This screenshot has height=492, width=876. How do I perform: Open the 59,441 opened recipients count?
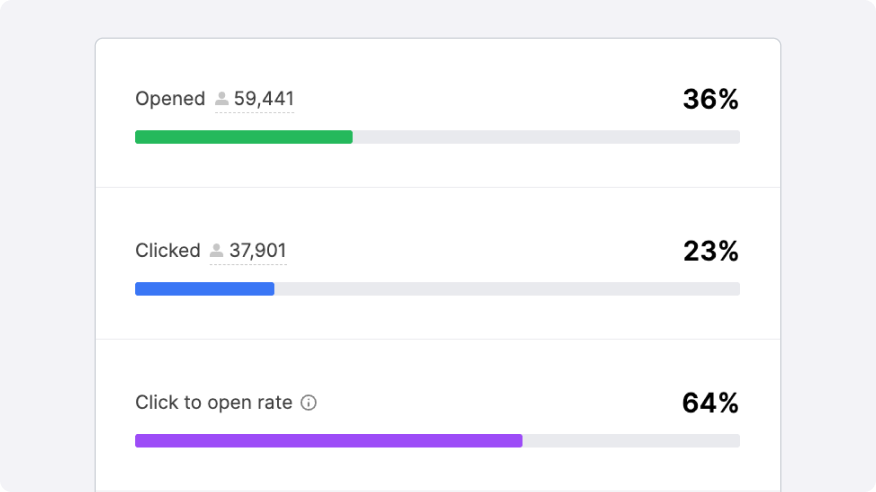click(x=264, y=99)
